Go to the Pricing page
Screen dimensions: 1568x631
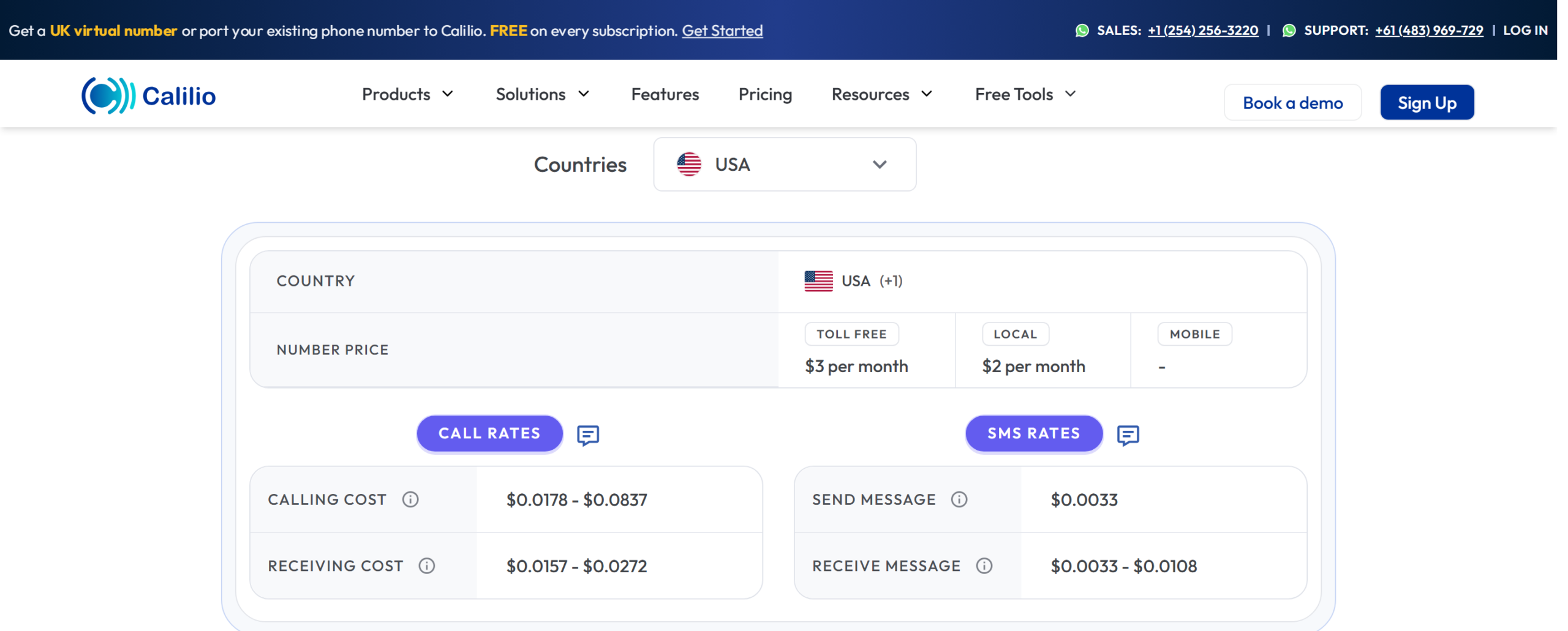(x=765, y=94)
